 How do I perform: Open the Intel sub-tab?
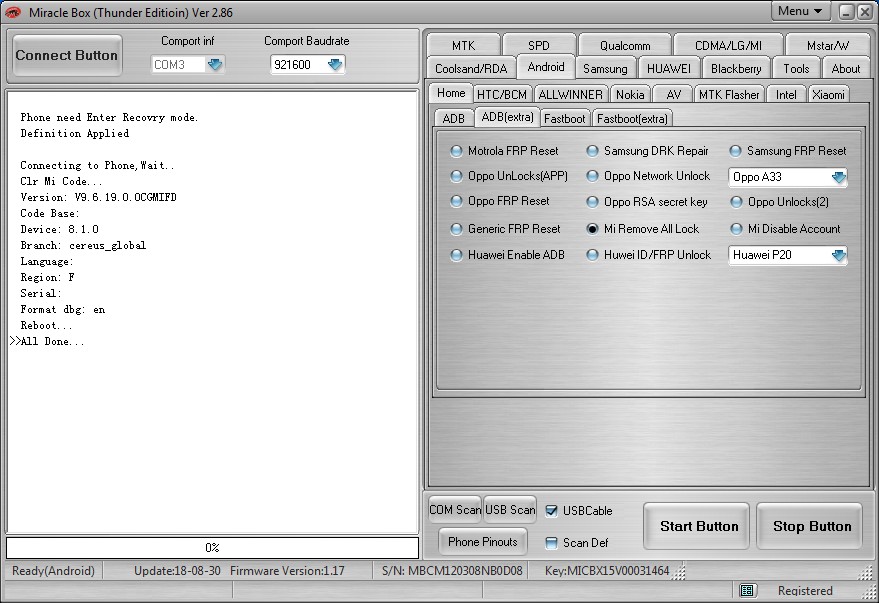click(x=786, y=95)
